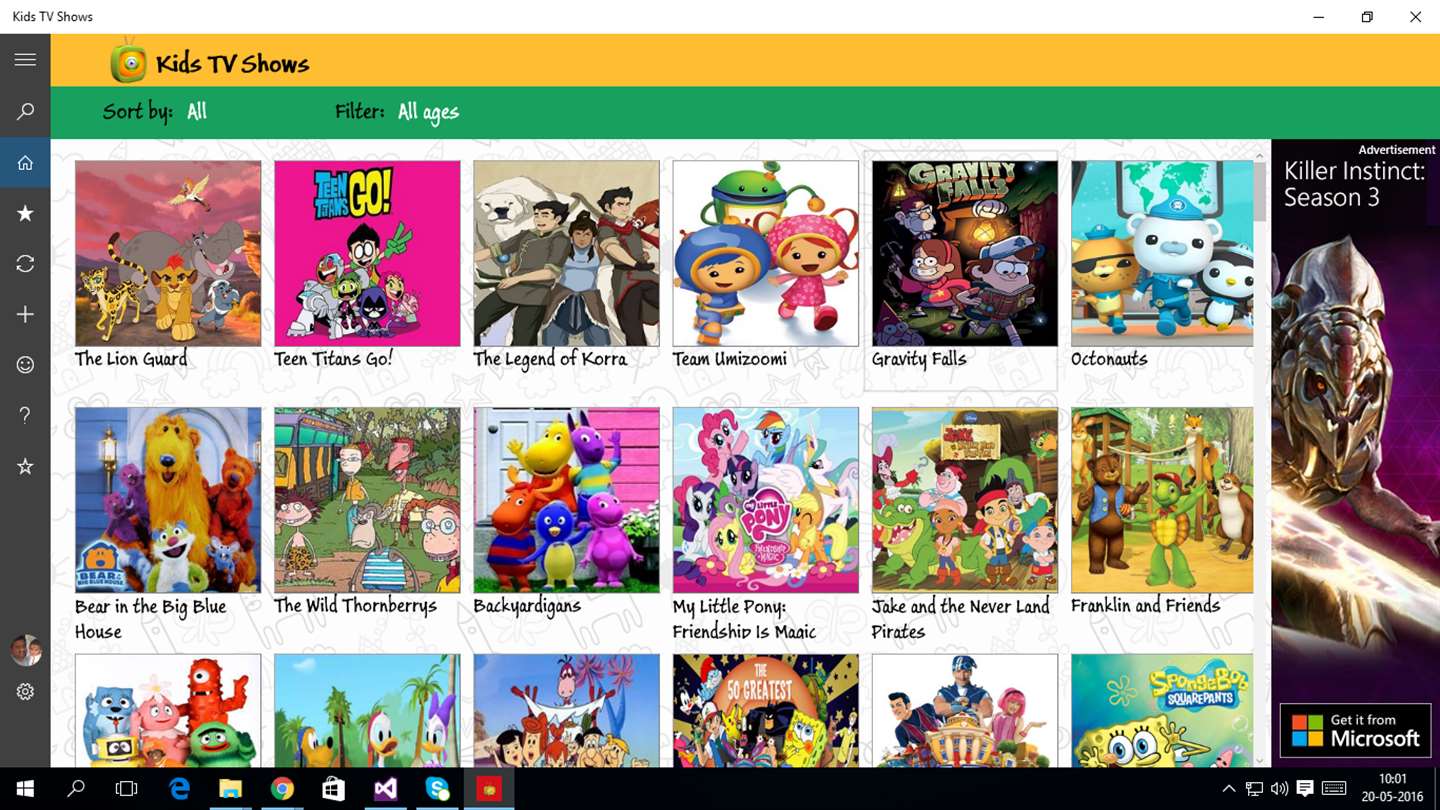1440x810 pixels.
Task: Click the search magnifier in the sidebar
Action: [25, 111]
